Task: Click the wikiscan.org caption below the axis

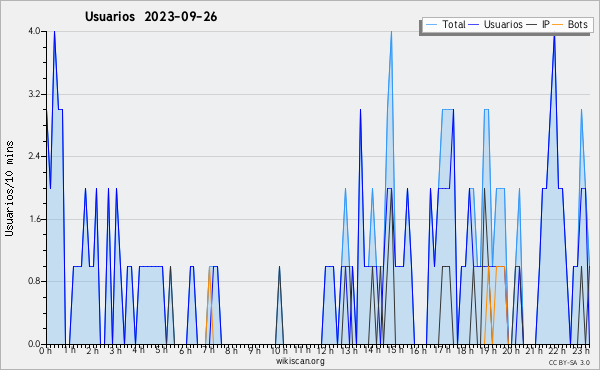Action: pyautogui.click(x=300, y=361)
